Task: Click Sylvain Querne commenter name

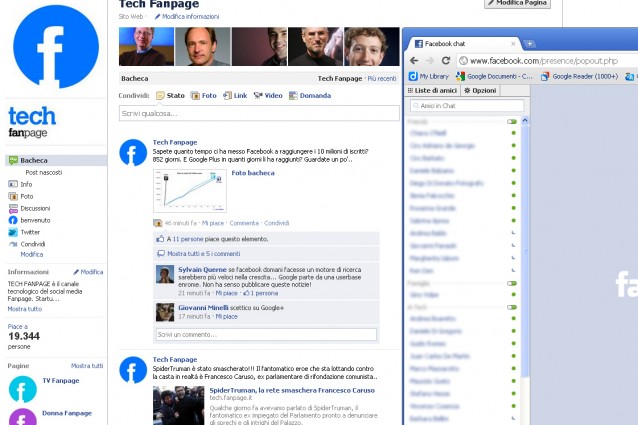Action: (202, 270)
